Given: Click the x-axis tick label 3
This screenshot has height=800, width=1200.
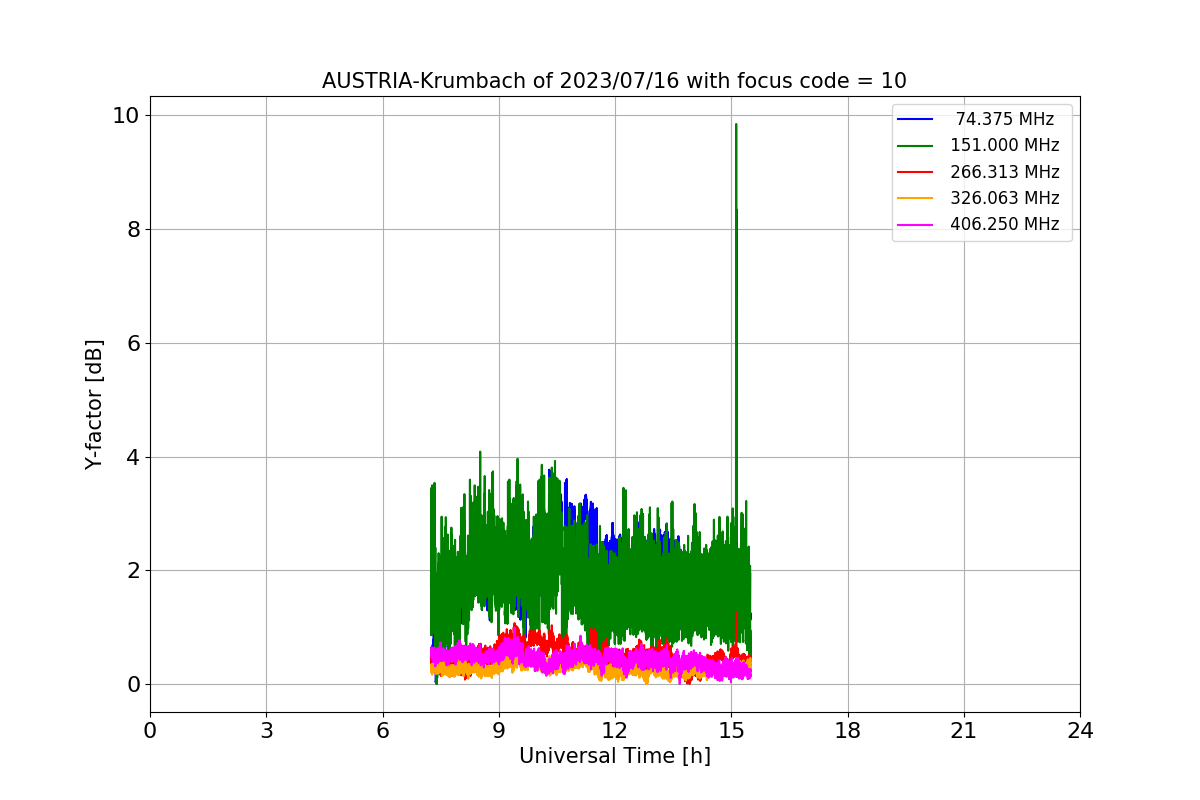Looking at the screenshot, I should [266, 731].
